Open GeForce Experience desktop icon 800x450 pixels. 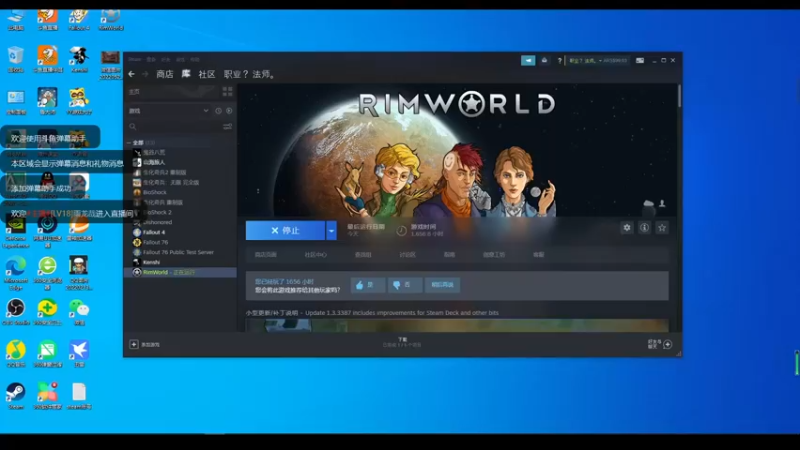(x=16, y=231)
